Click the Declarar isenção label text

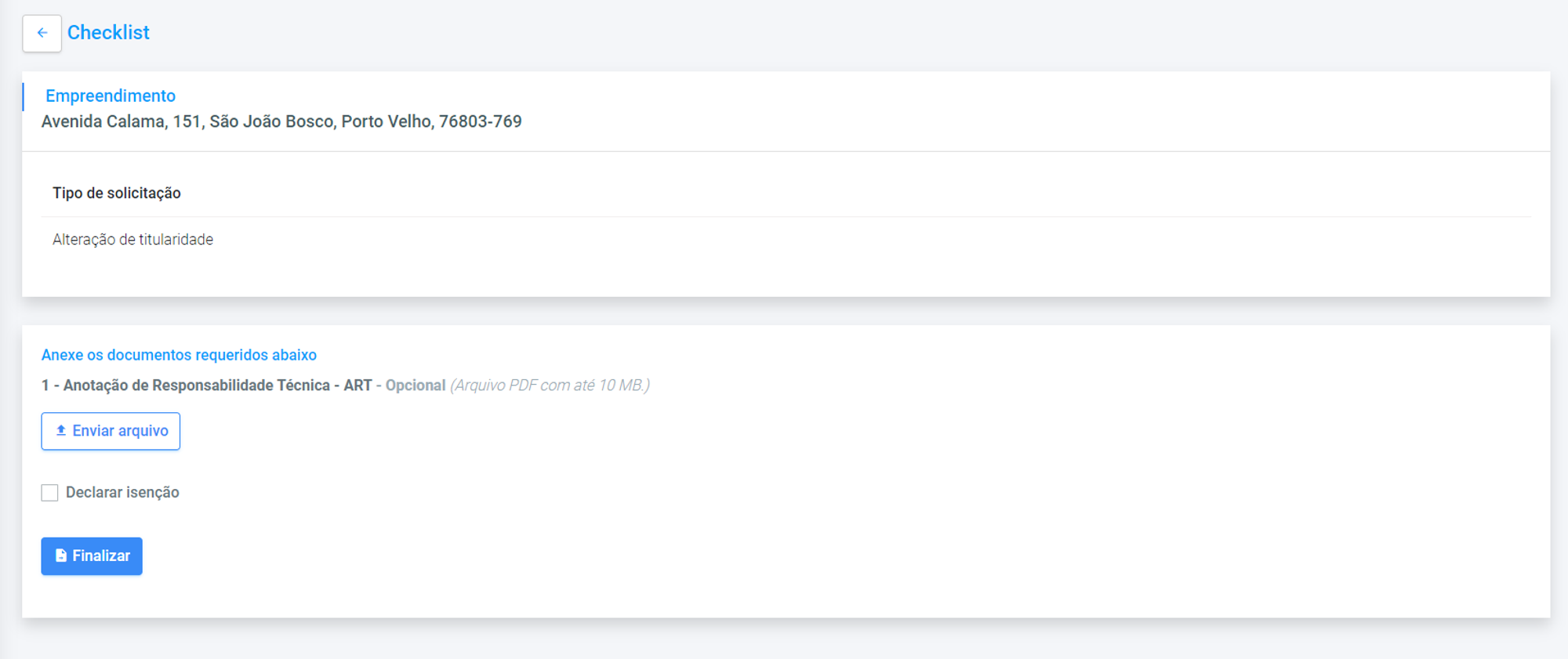122,492
